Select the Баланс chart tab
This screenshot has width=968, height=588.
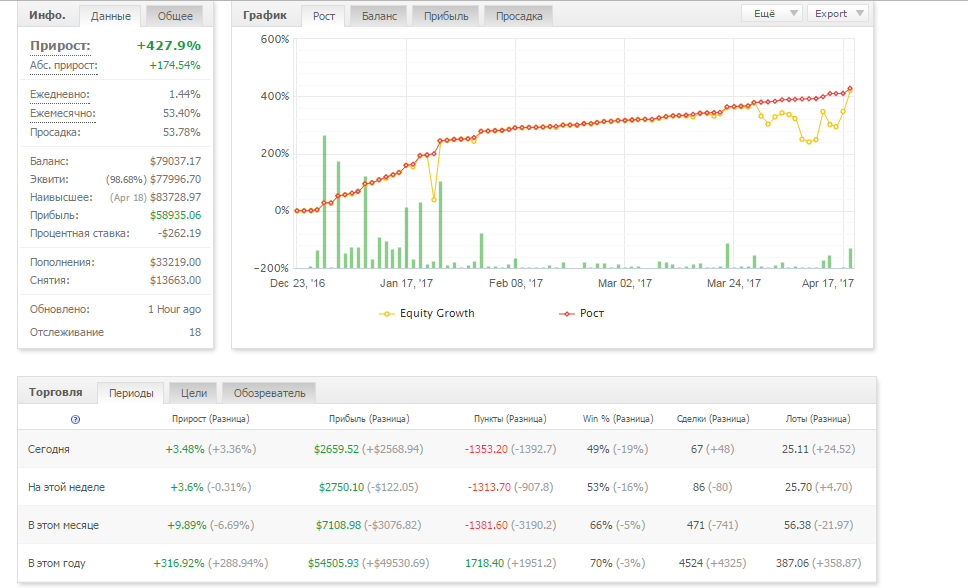[379, 16]
